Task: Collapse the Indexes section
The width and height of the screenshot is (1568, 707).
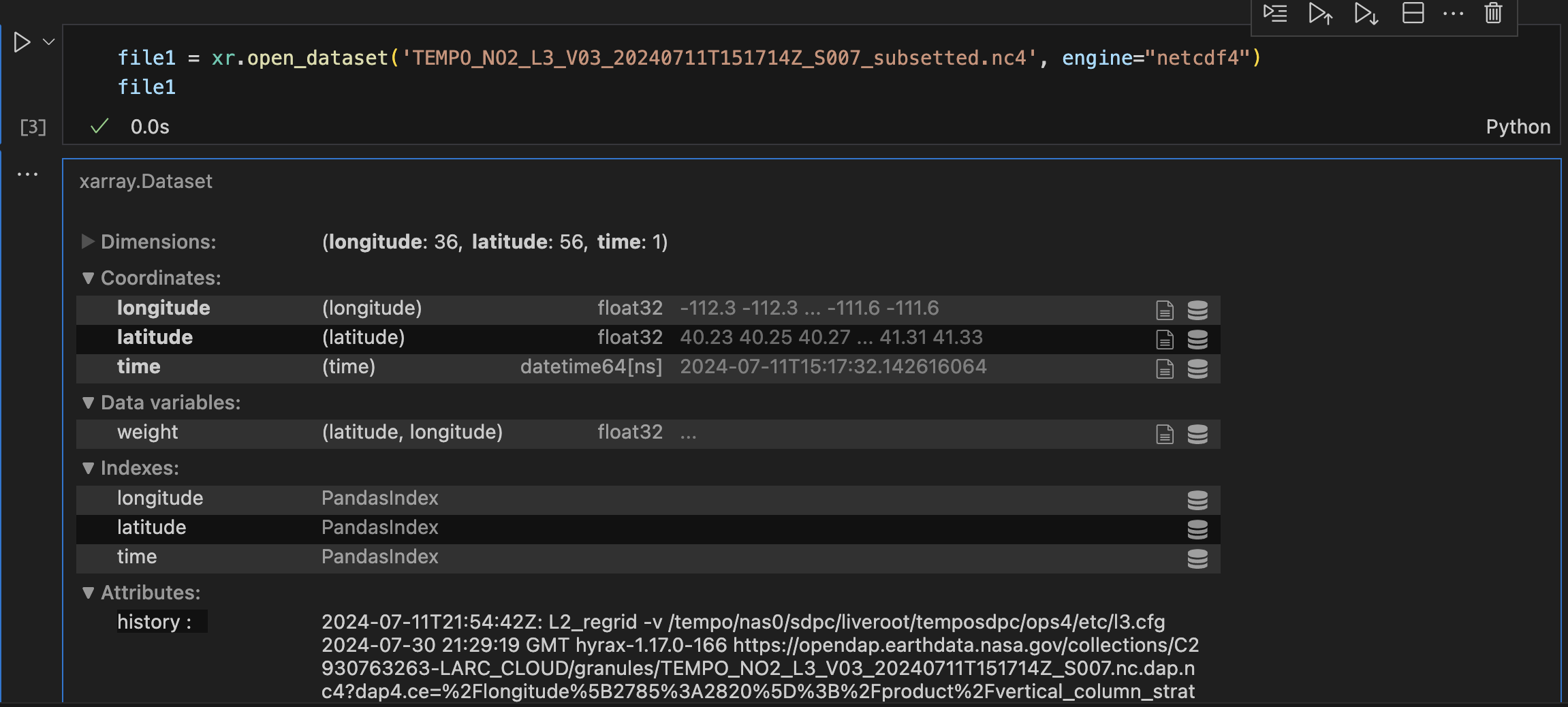Action: click(x=88, y=468)
